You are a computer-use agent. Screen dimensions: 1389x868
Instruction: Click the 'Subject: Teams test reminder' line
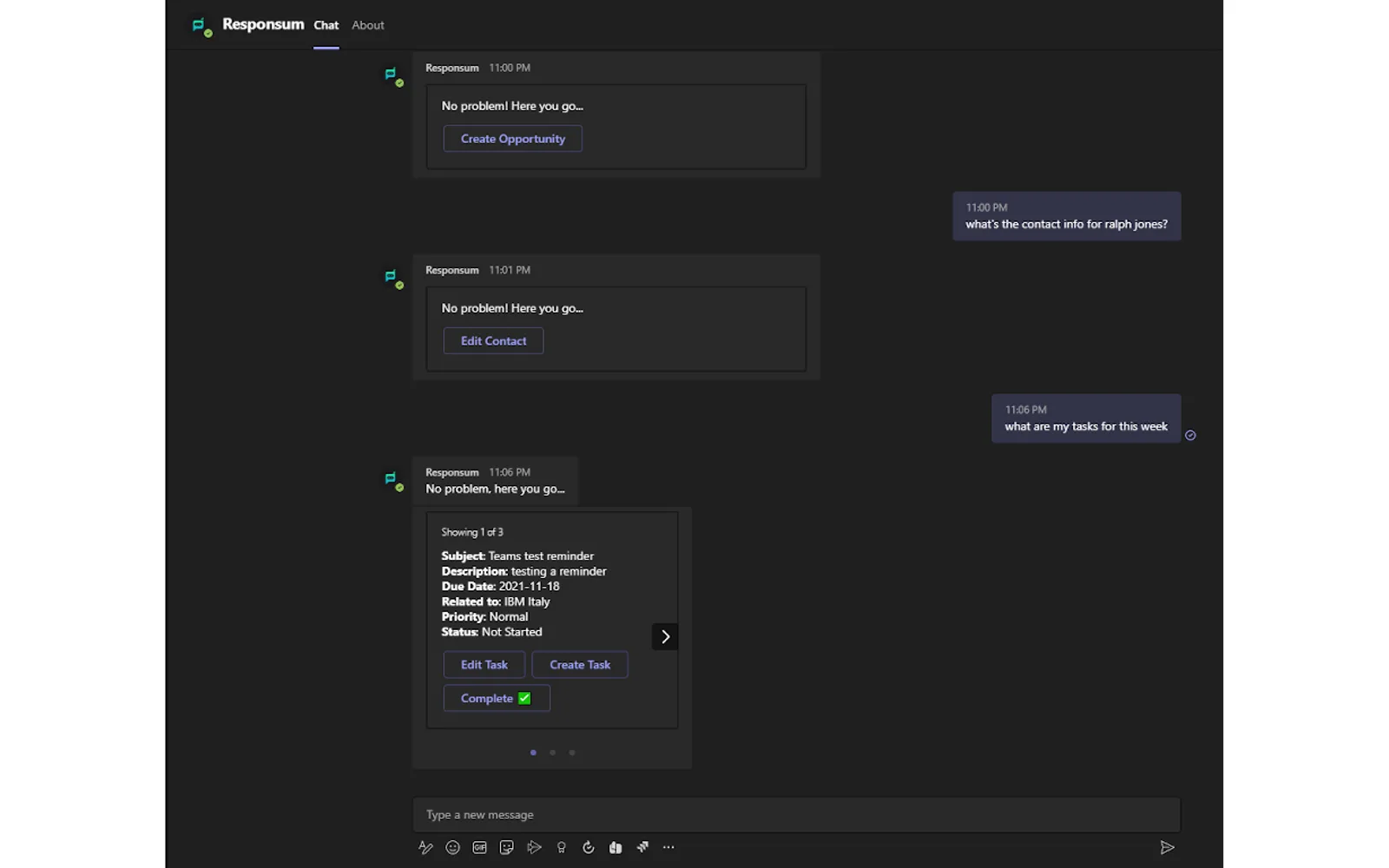[x=517, y=556]
